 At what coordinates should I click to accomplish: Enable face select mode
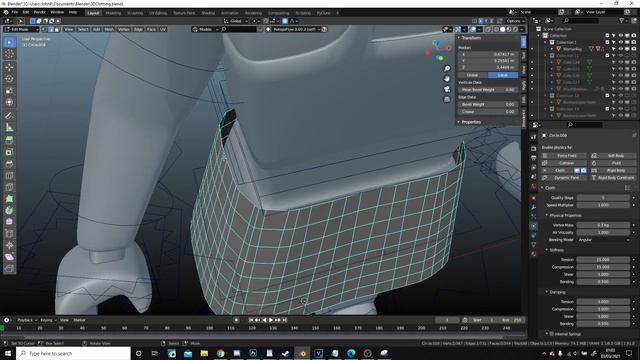tap(57, 29)
